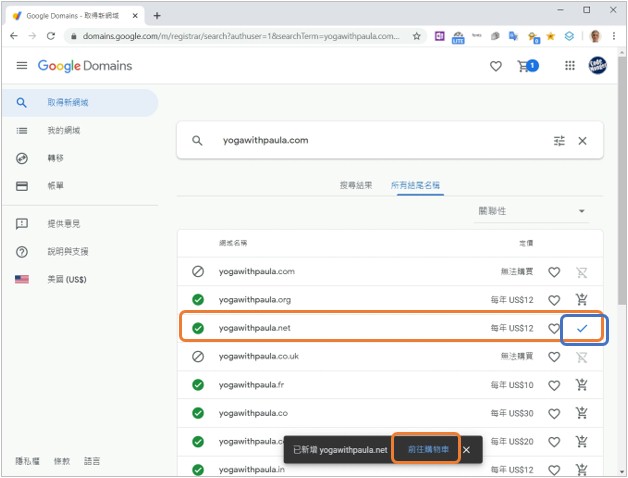
Task: Go back in the browser
Action: click(x=14, y=36)
